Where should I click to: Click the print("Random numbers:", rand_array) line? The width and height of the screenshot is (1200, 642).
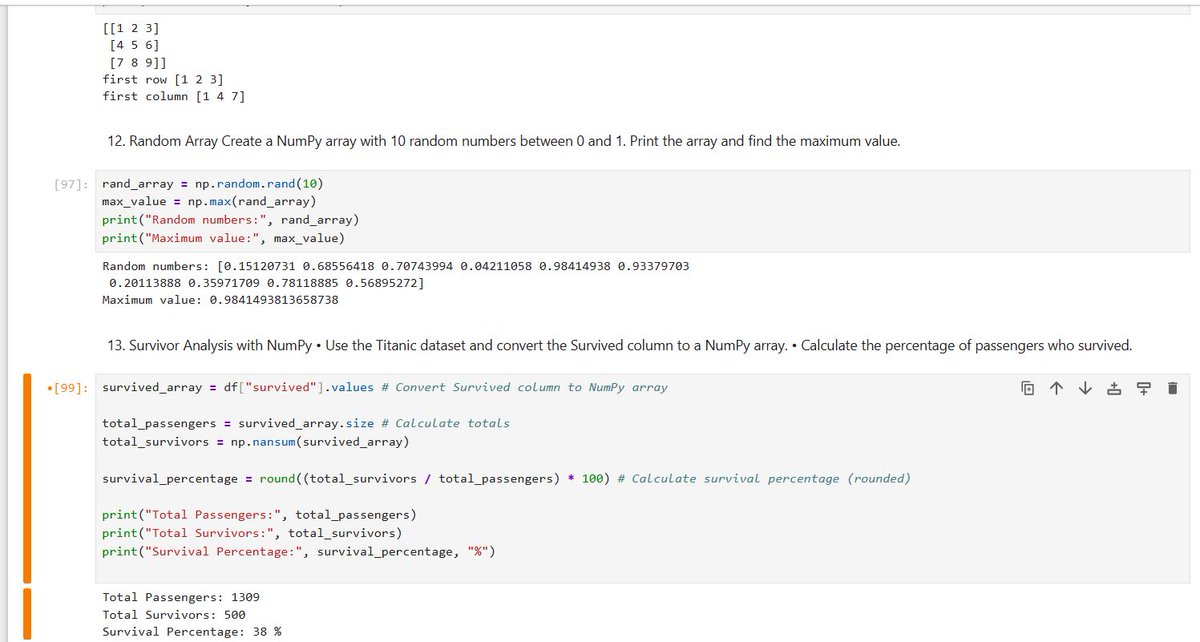(x=231, y=220)
